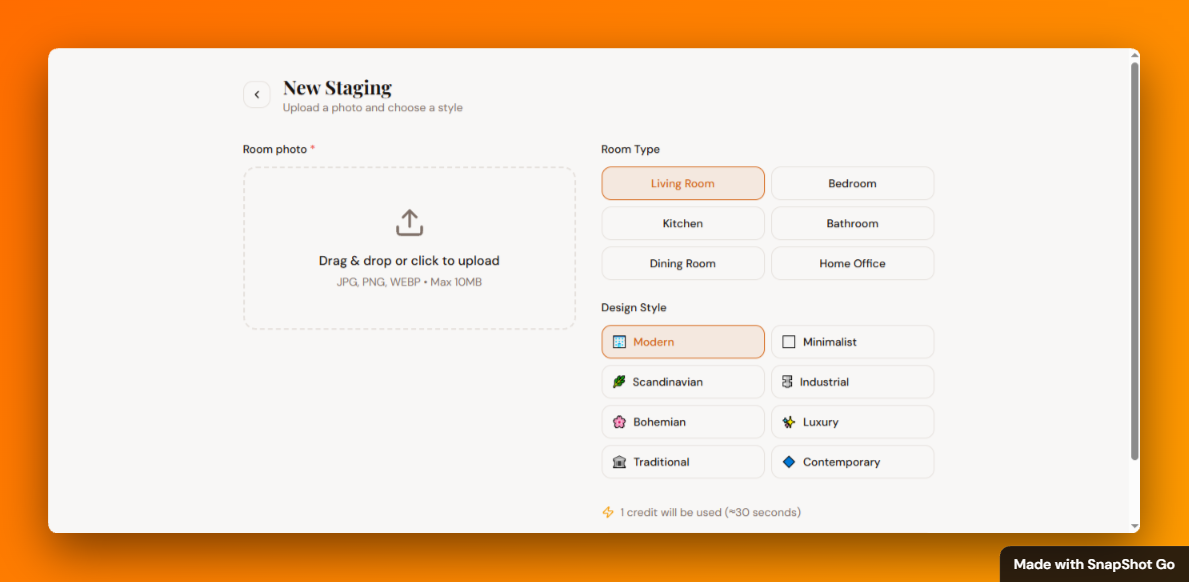1189x582 pixels.
Task: Click the vertical scrollbar on the right
Action: [1133, 290]
